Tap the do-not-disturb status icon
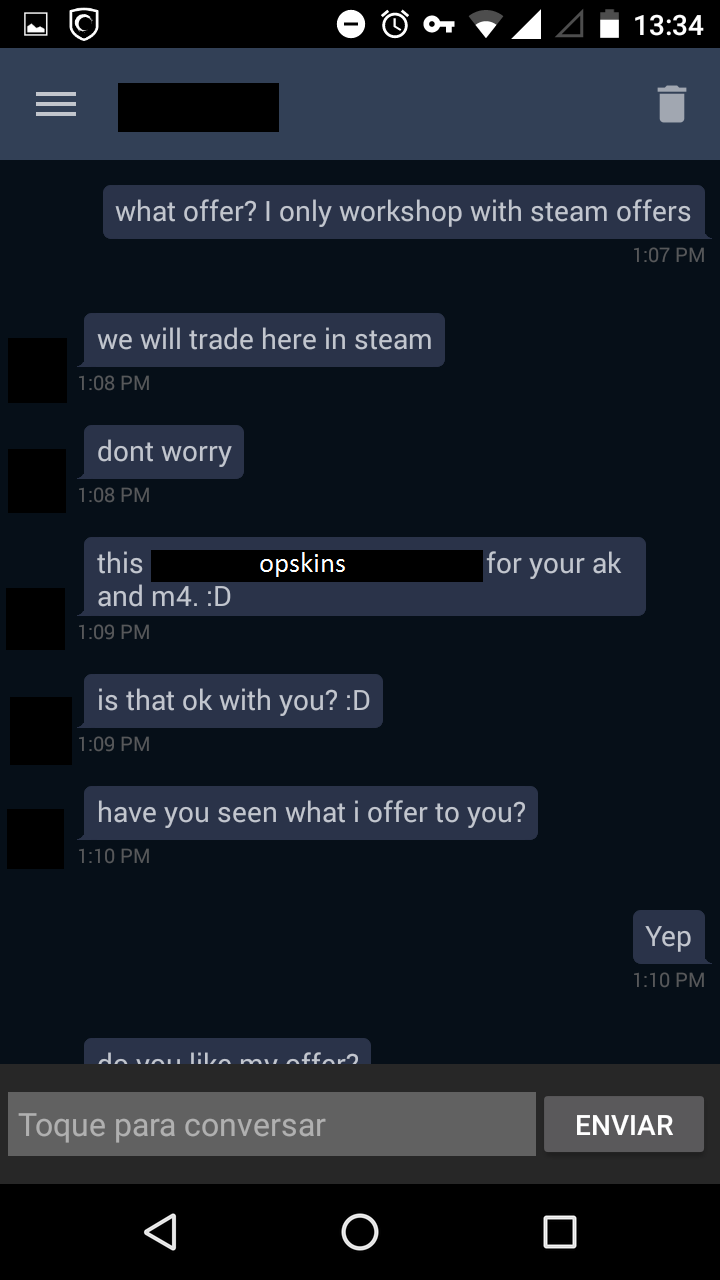The height and width of the screenshot is (1280, 720). 351,24
